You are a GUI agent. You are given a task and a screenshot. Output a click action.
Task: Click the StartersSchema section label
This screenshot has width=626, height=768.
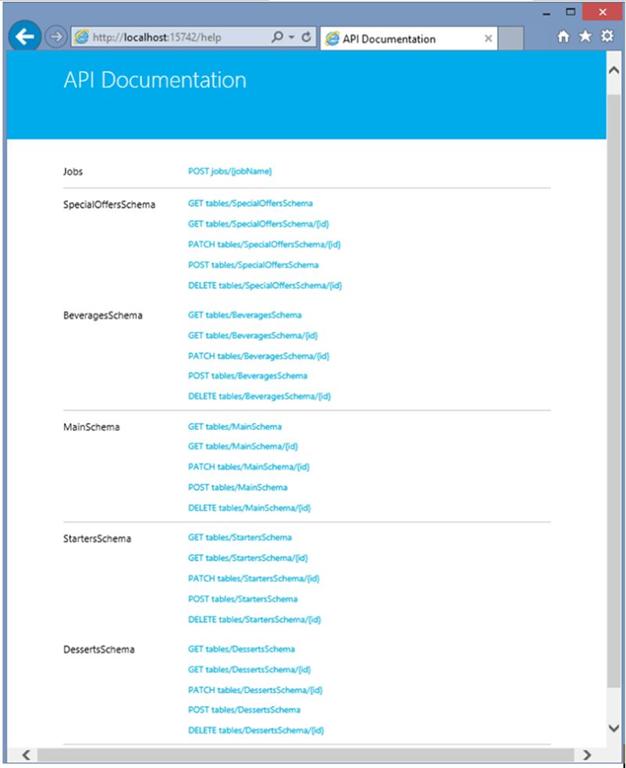[x=97, y=539]
